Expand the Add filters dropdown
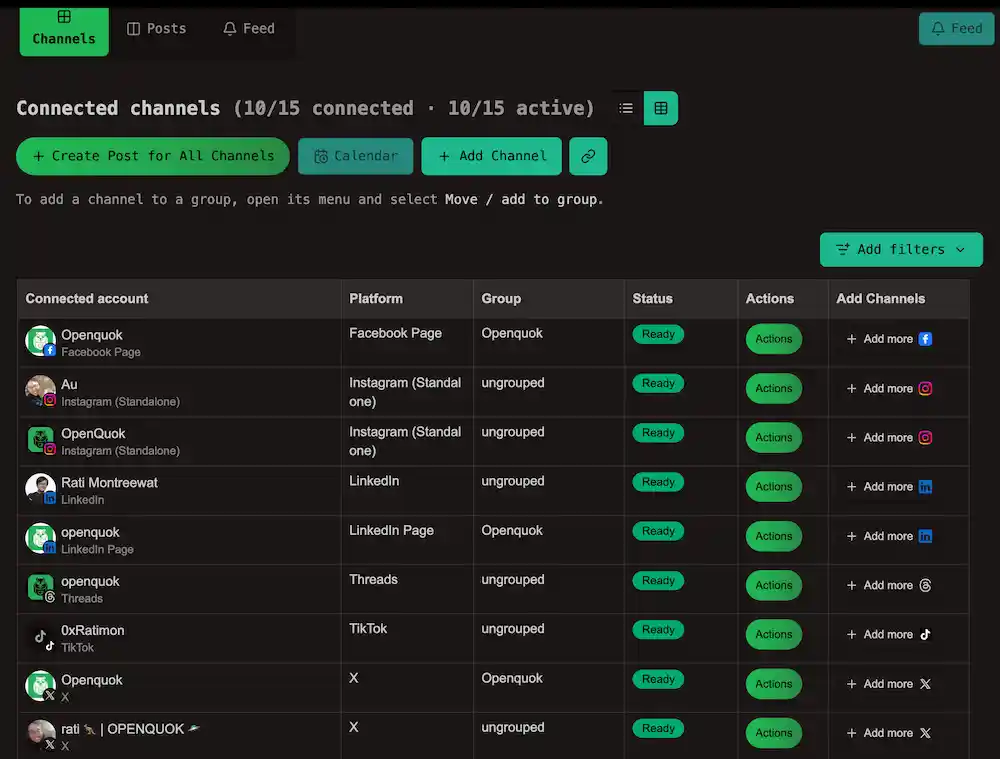The width and height of the screenshot is (1000, 759). point(901,249)
